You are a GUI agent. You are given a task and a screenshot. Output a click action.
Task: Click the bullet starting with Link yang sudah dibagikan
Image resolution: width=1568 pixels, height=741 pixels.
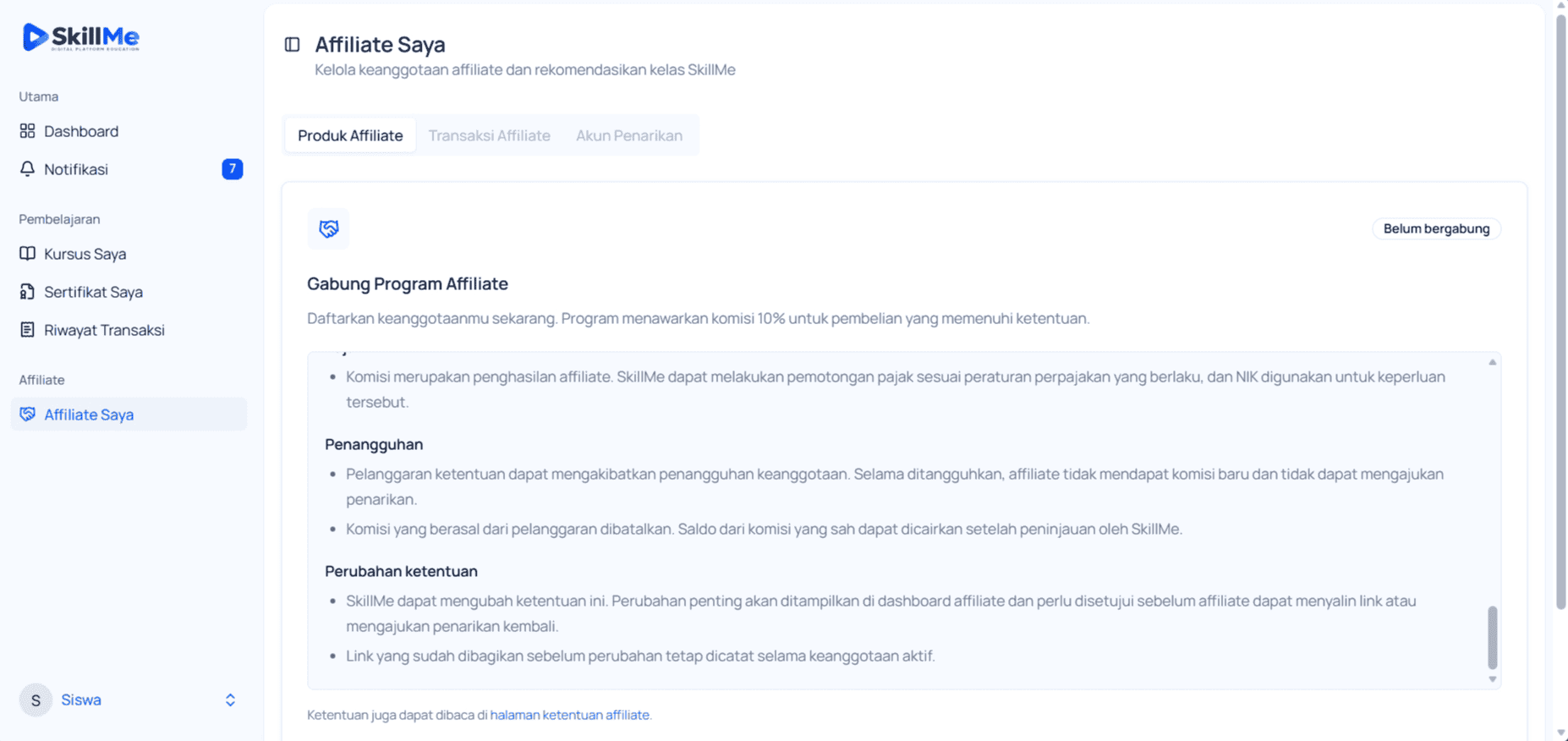pyautogui.click(x=640, y=656)
